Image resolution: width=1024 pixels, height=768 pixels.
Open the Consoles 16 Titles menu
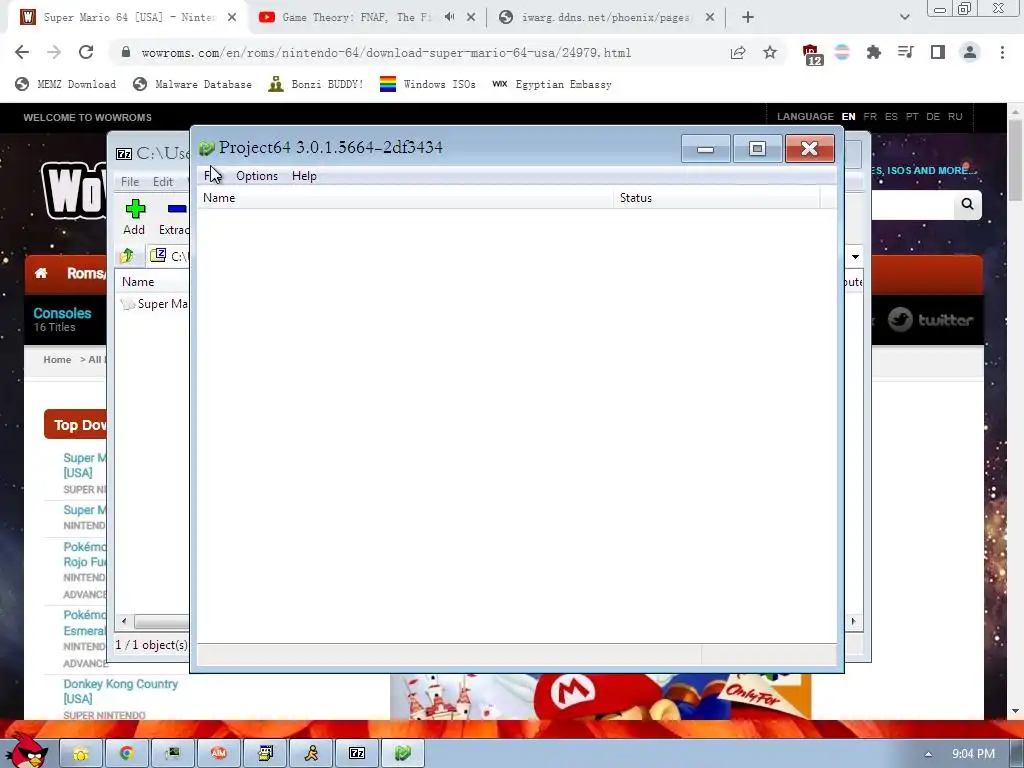(62, 319)
